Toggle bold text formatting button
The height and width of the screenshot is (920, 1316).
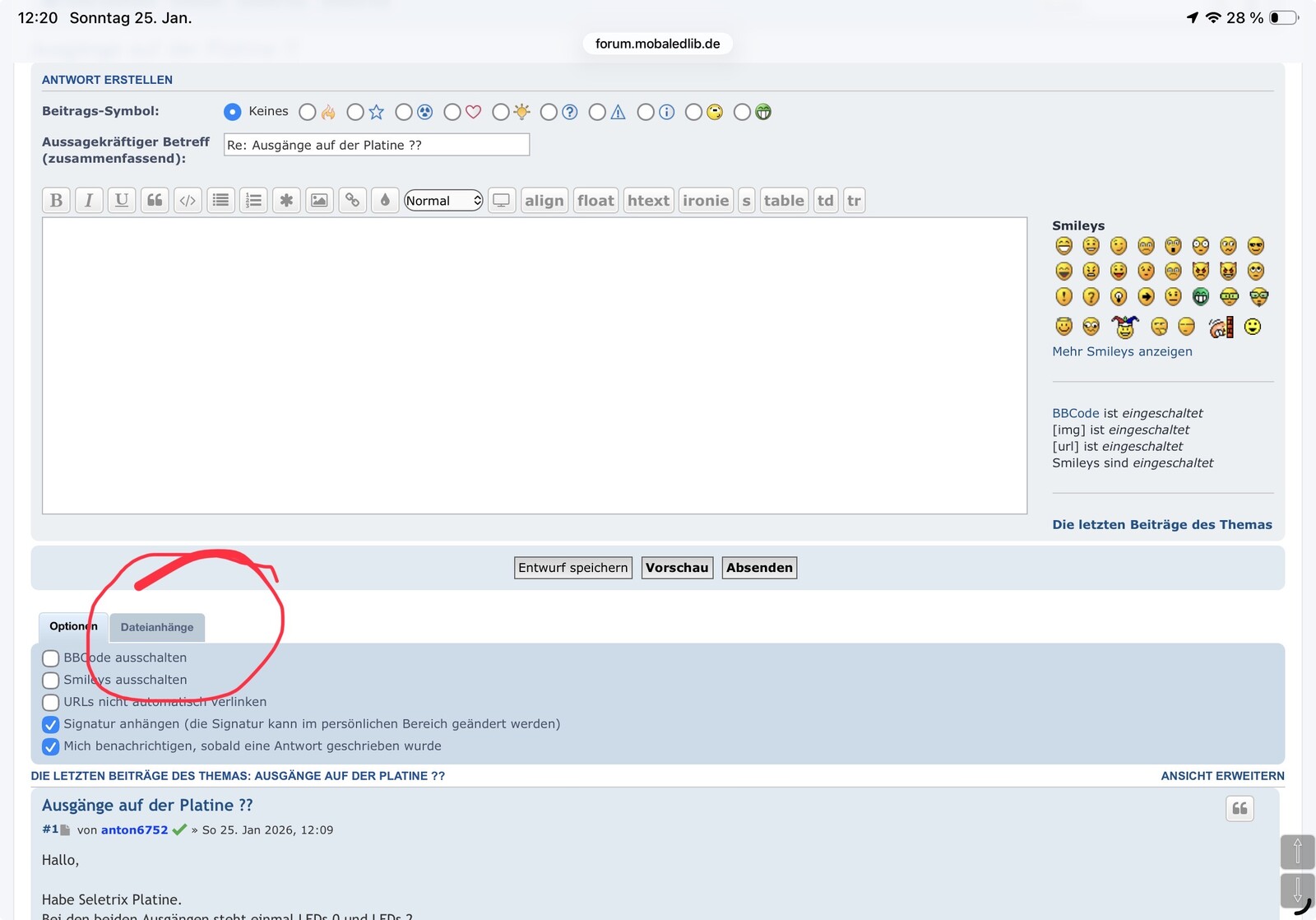56,200
